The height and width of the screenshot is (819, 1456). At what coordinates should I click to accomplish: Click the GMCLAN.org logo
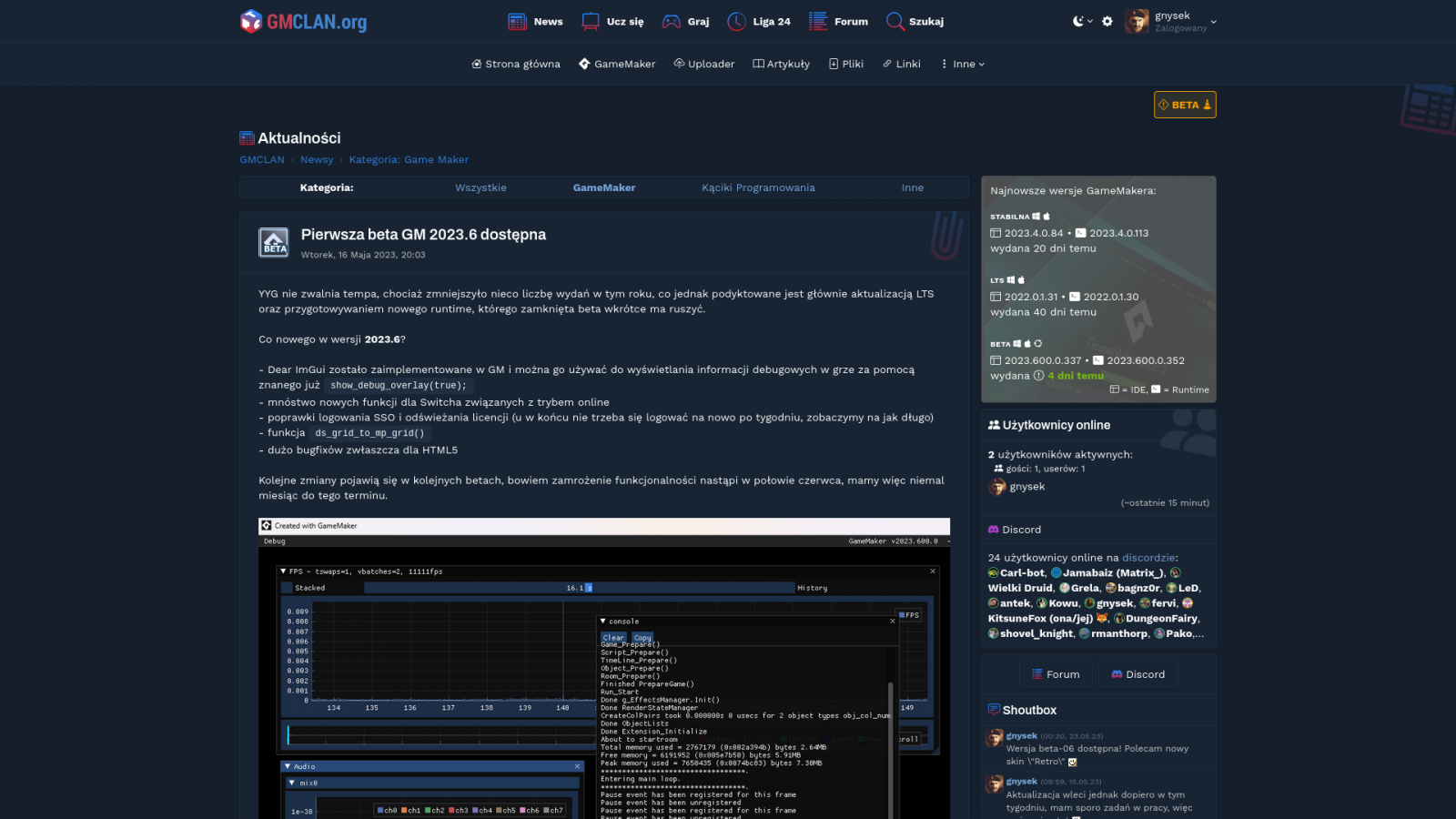(303, 21)
